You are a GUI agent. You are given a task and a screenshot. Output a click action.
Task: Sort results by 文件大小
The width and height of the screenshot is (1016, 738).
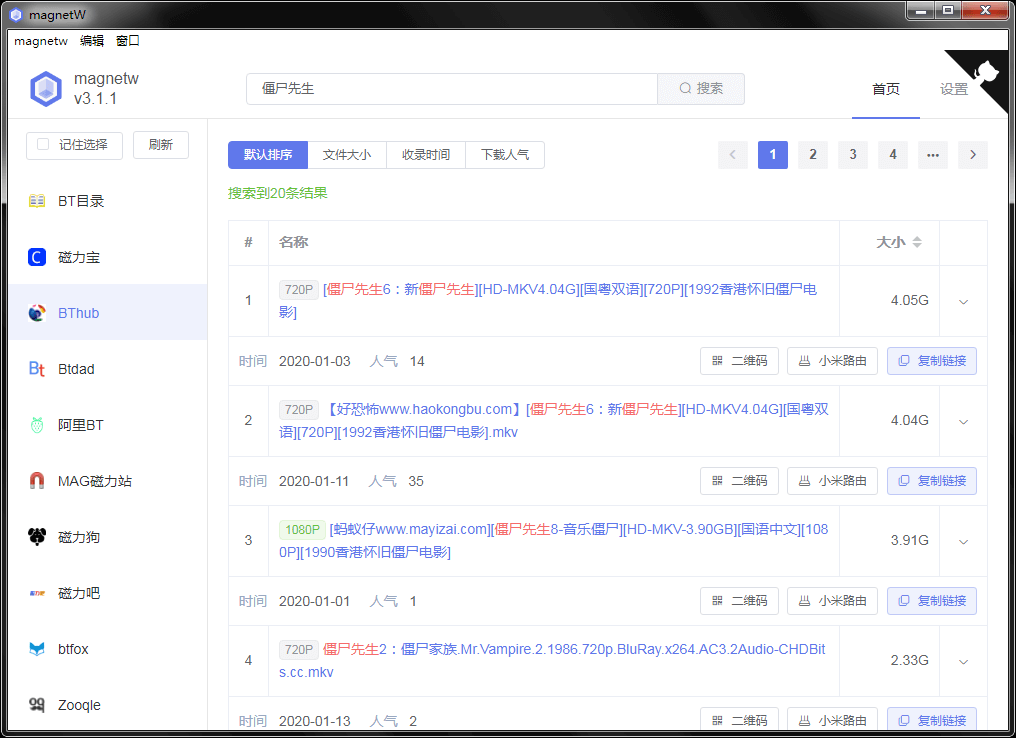(347, 155)
